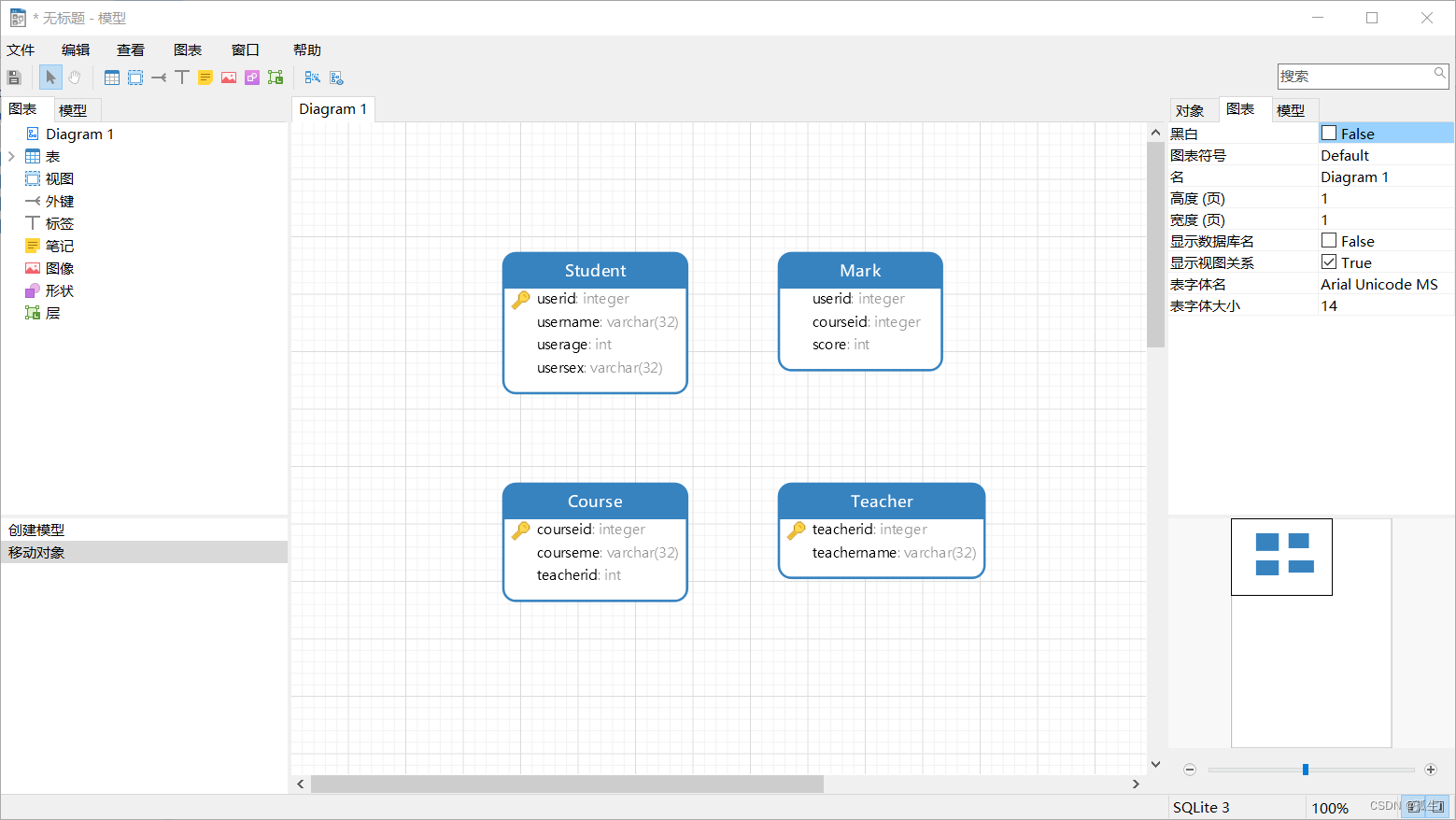Image resolution: width=1456 pixels, height=820 pixels.
Task: Uncheck the 显示视图关系 checkbox
Action: click(1329, 262)
